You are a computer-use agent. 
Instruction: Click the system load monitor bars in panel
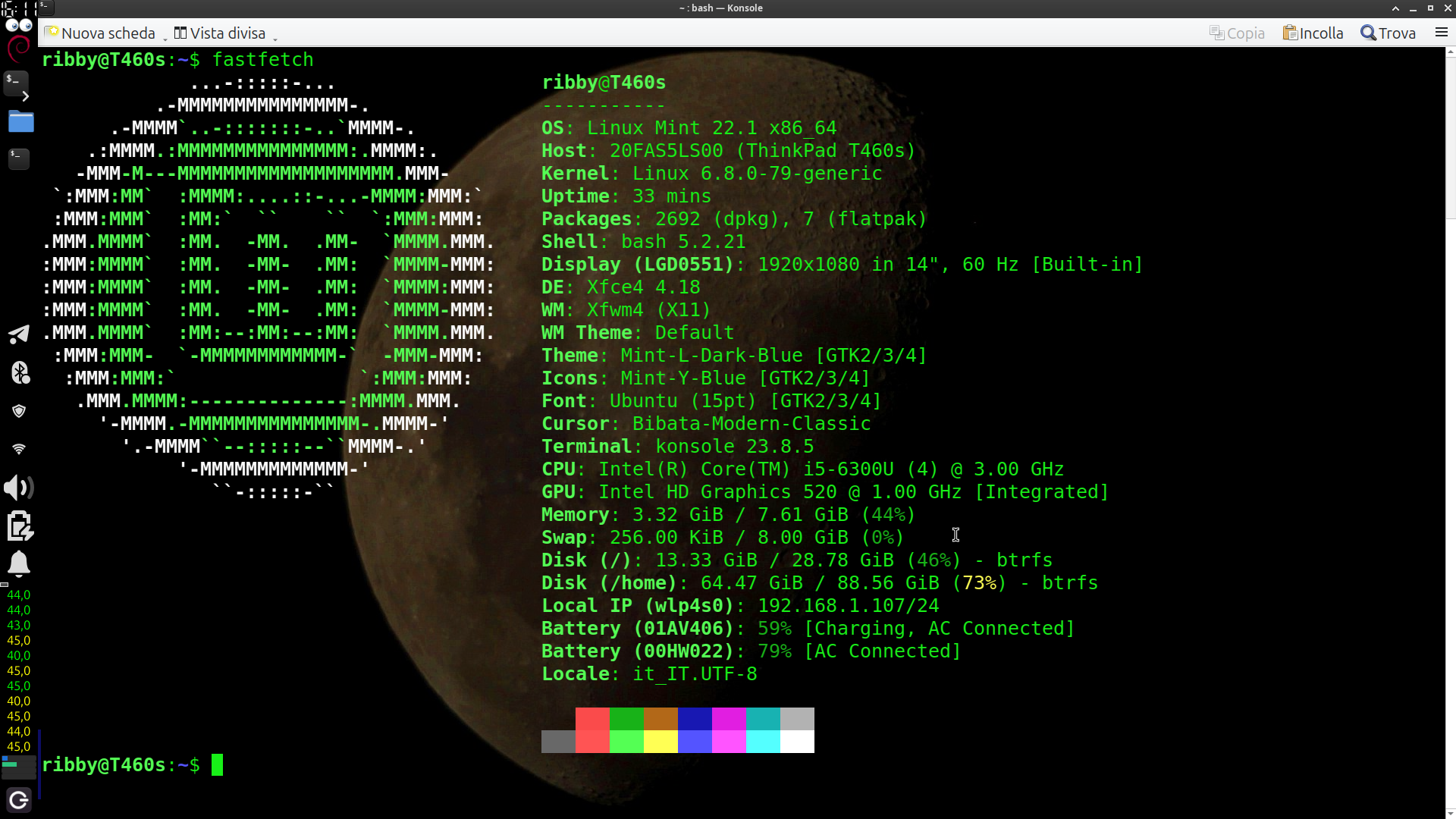point(19,767)
